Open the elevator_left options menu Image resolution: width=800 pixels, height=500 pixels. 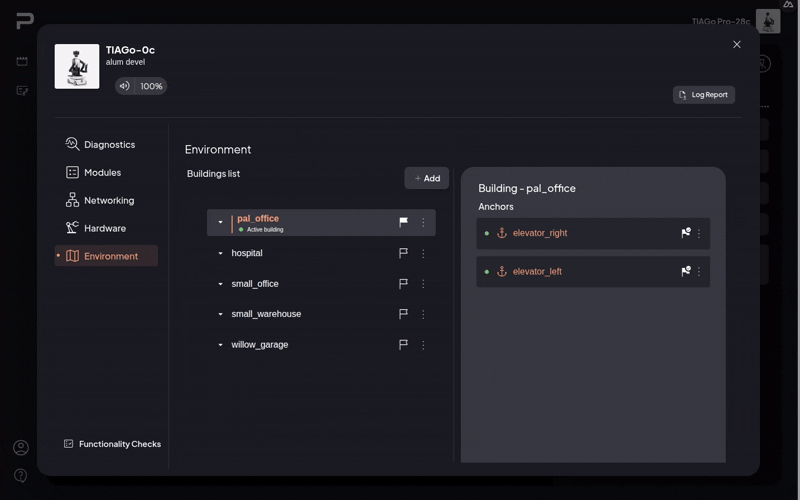tap(699, 272)
